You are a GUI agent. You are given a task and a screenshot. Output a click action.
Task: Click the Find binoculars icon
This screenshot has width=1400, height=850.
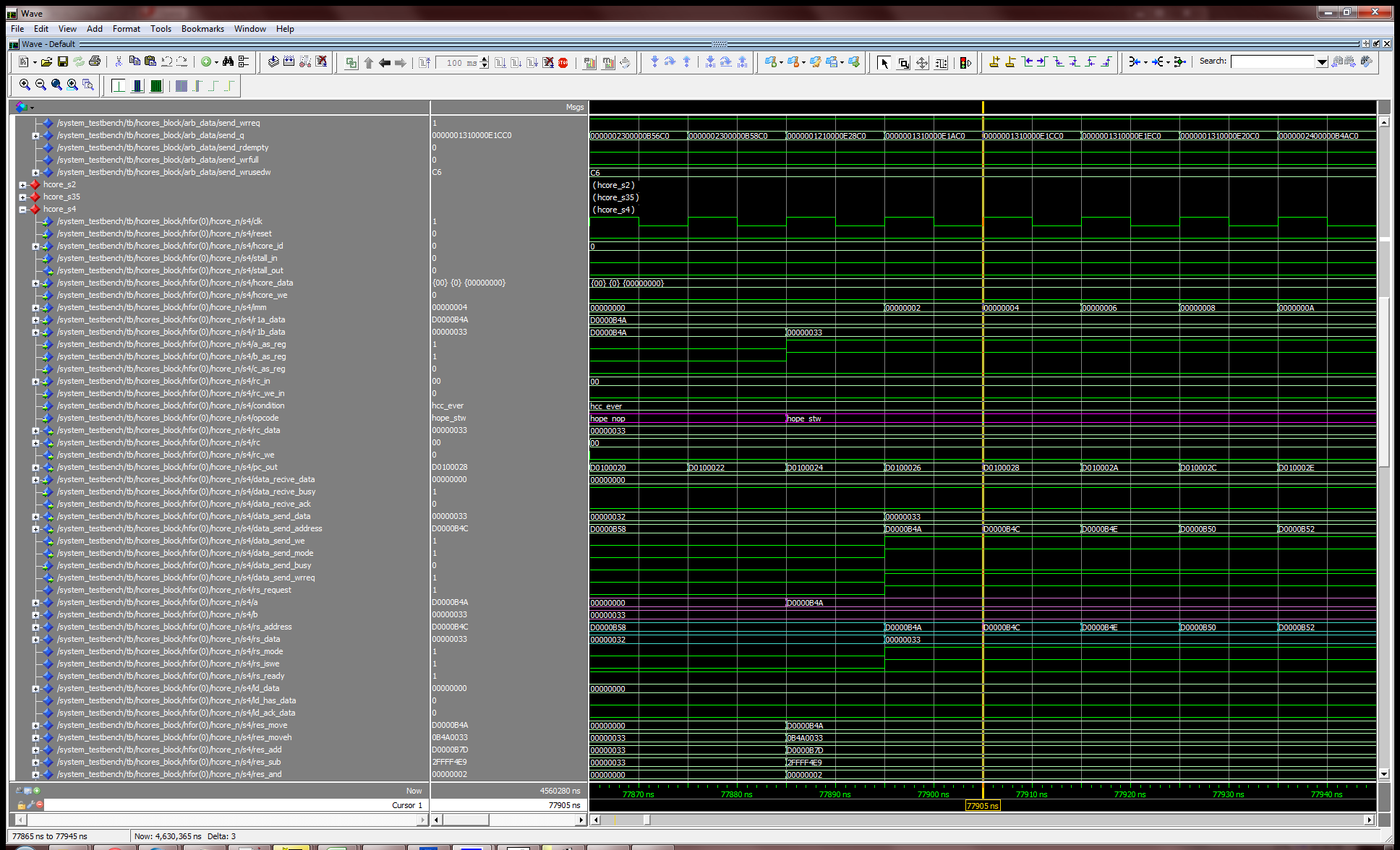tap(228, 62)
